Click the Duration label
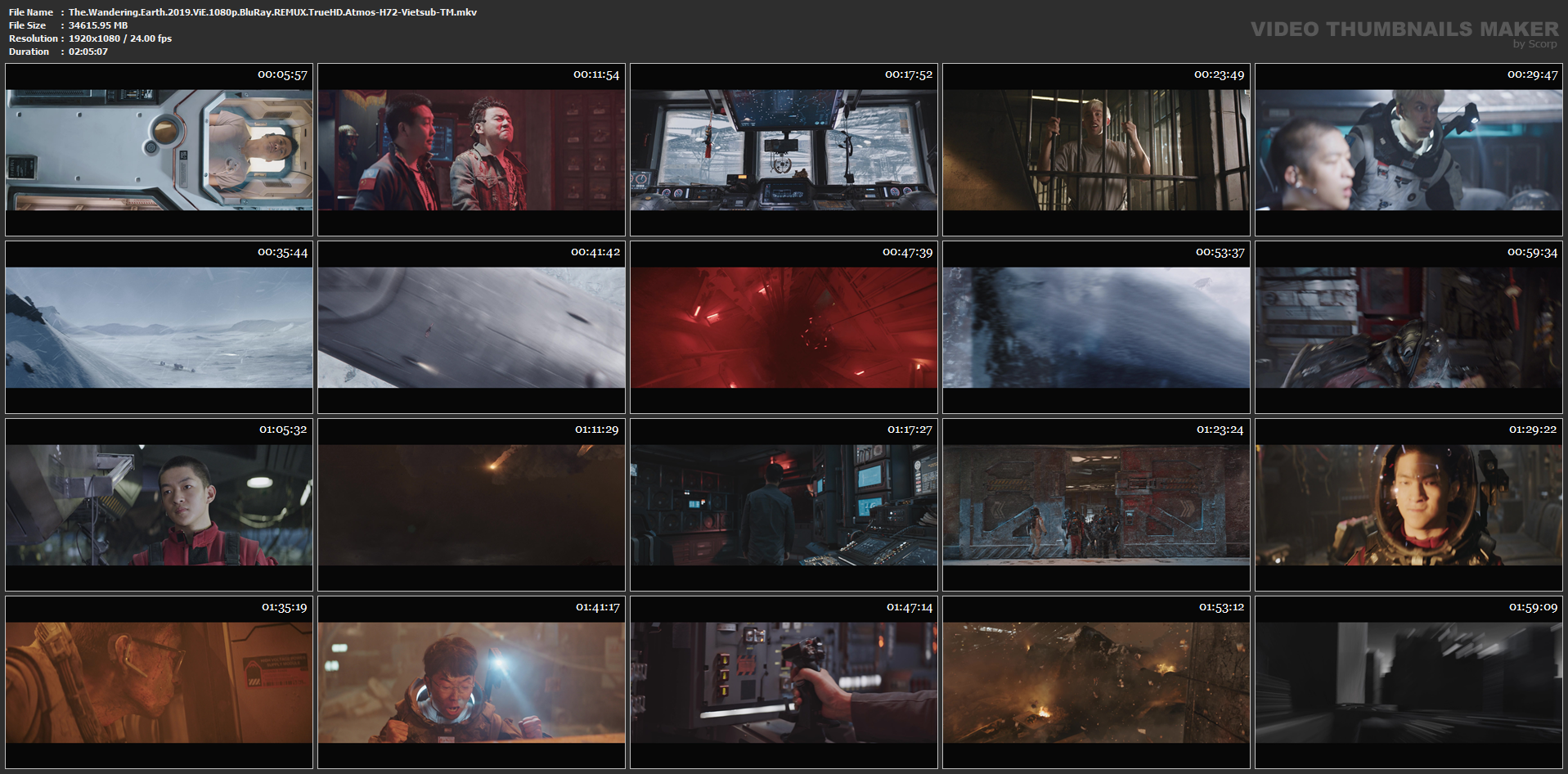Image resolution: width=1568 pixels, height=774 pixels. click(x=29, y=52)
